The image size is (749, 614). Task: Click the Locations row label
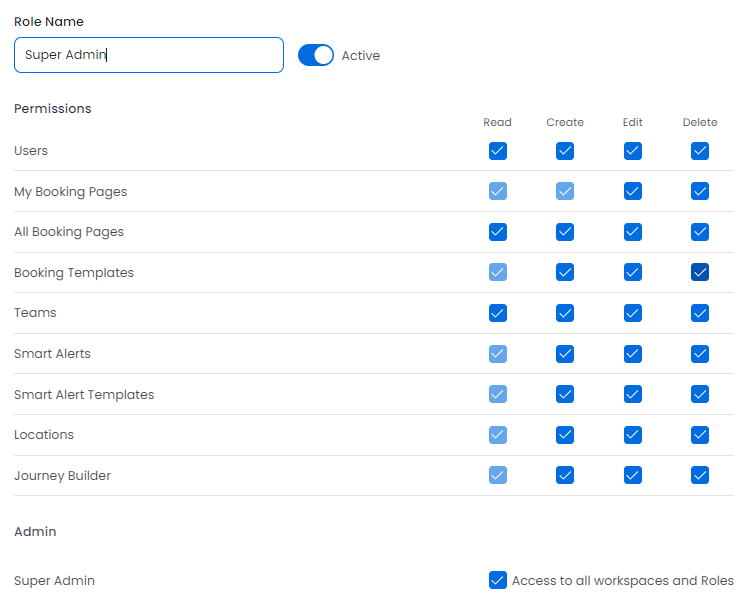click(x=44, y=435)
